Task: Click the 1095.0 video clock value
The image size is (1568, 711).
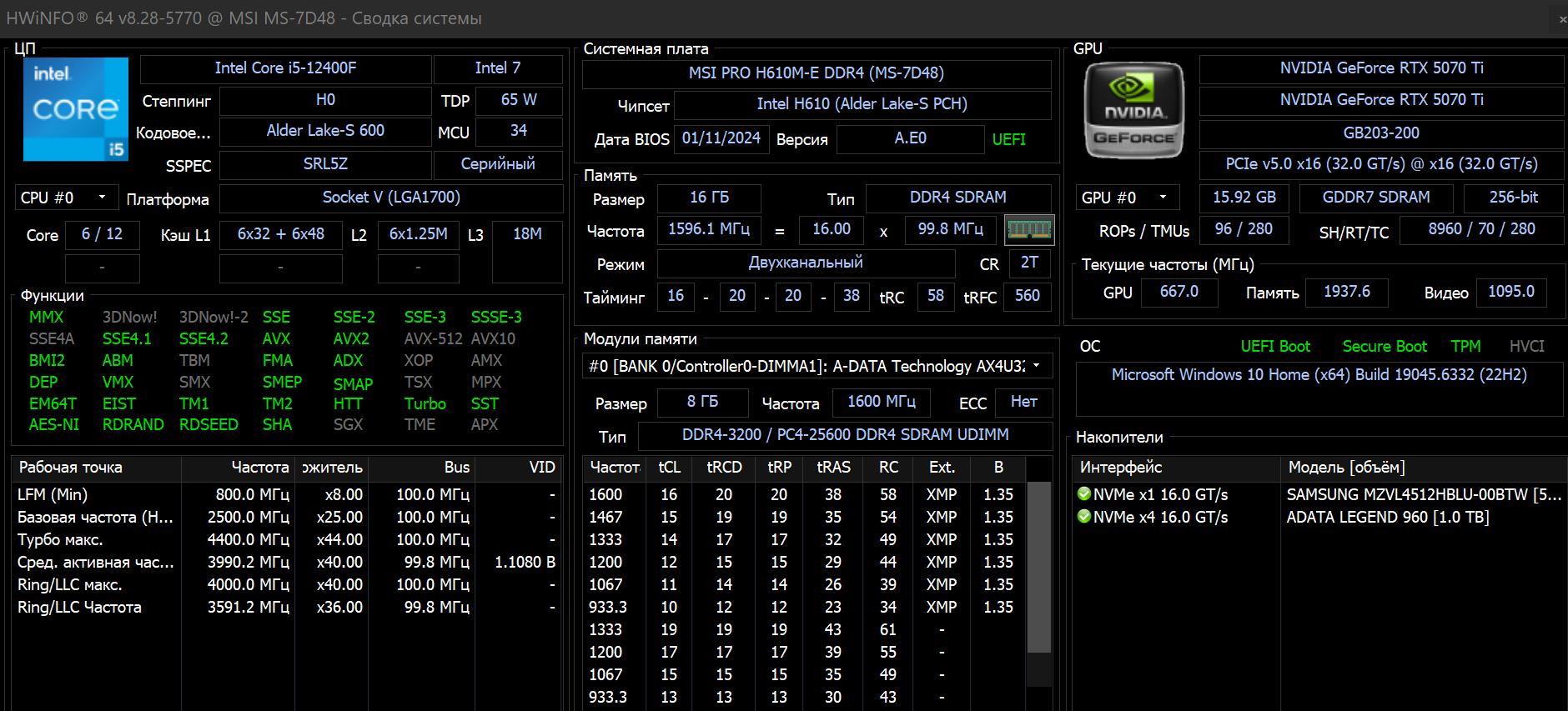Action: tap(1511, 292)
